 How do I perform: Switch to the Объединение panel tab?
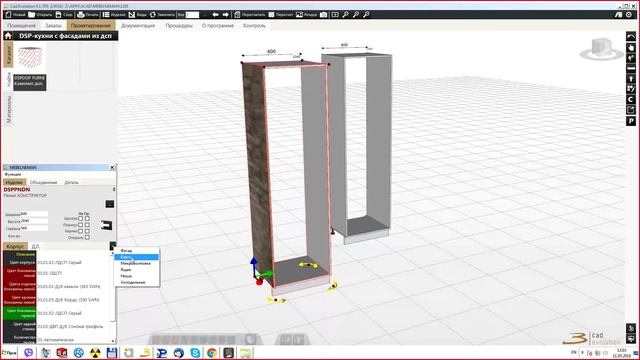tap(44, 182)
